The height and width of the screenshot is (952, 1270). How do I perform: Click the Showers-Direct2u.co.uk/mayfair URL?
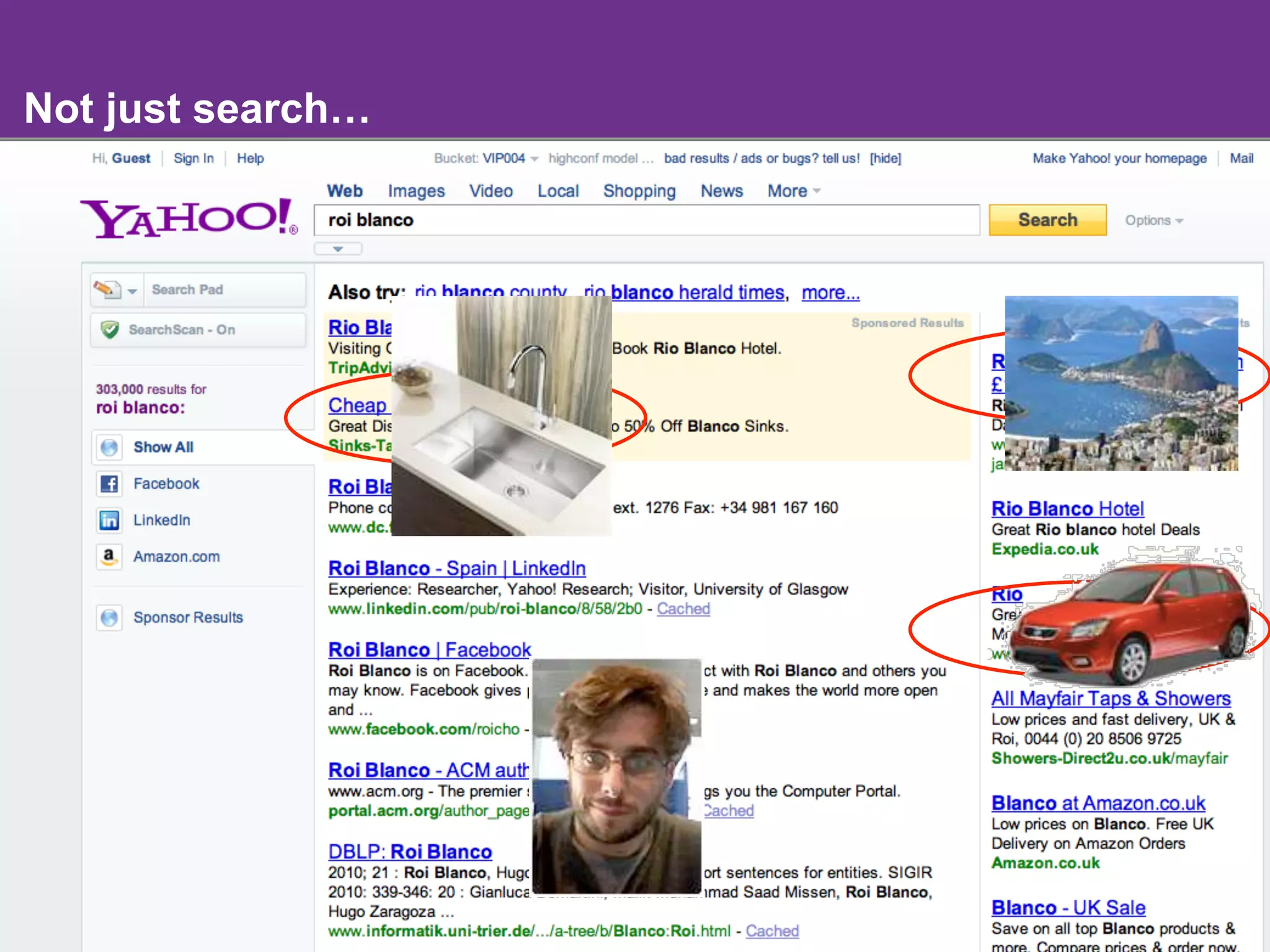pyautogui.click(x=1109, y=759)
